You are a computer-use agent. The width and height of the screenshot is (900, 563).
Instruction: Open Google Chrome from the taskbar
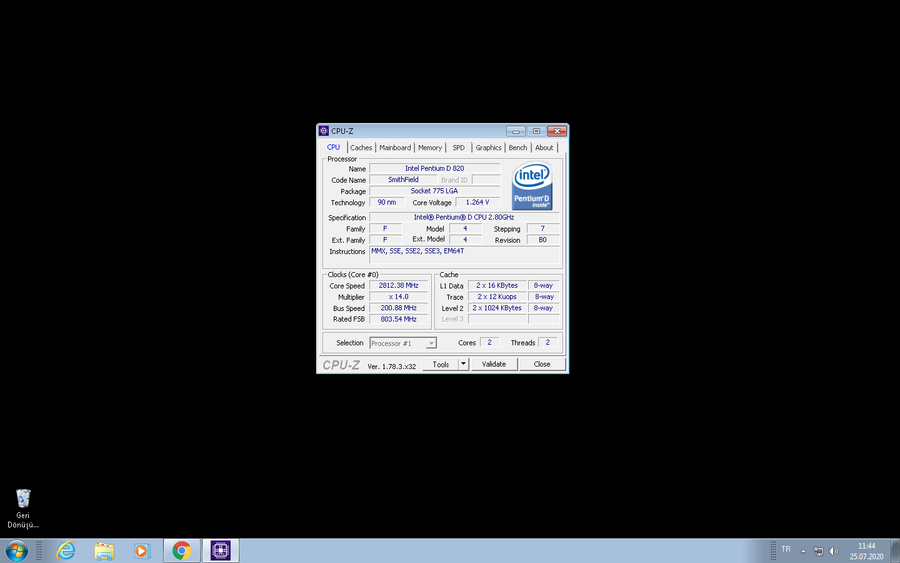181,551
